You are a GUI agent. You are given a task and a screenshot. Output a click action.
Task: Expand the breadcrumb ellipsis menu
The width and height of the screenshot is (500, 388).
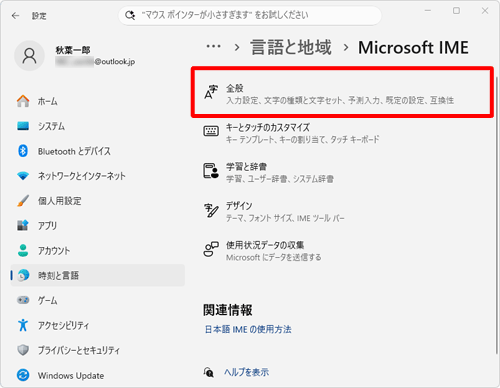coord(213,46)
